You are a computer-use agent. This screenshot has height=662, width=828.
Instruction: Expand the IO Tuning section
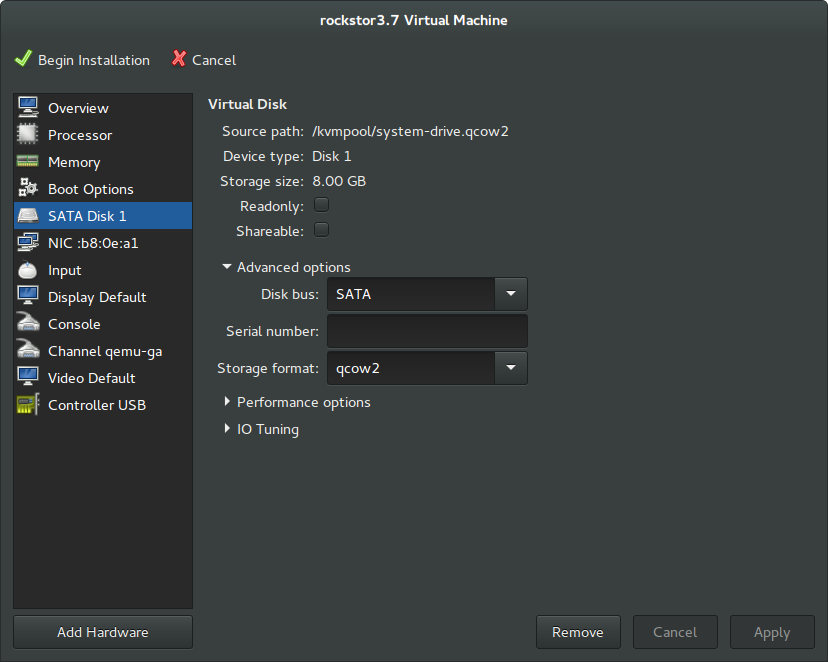click(227, 429)
